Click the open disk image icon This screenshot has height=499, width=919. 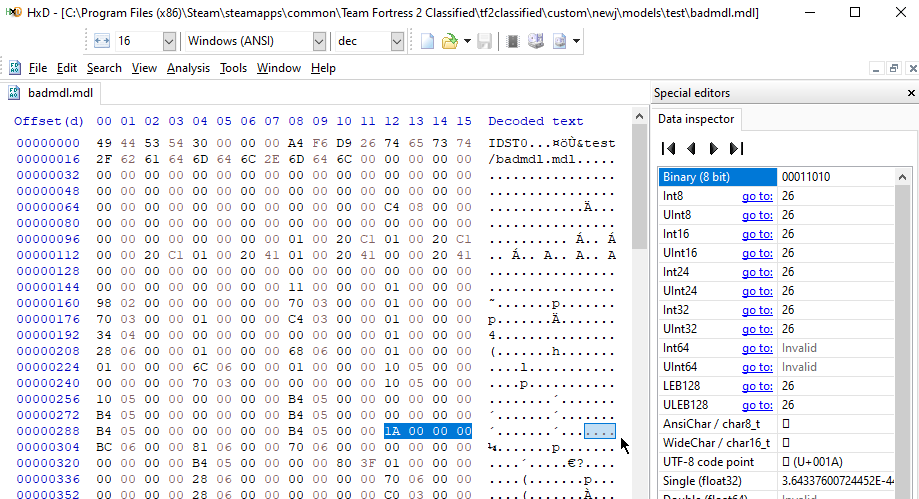coord(560,41)
